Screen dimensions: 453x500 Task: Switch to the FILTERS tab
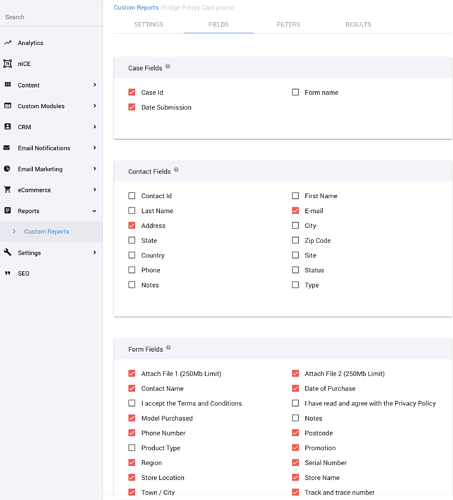coord(288,25)
